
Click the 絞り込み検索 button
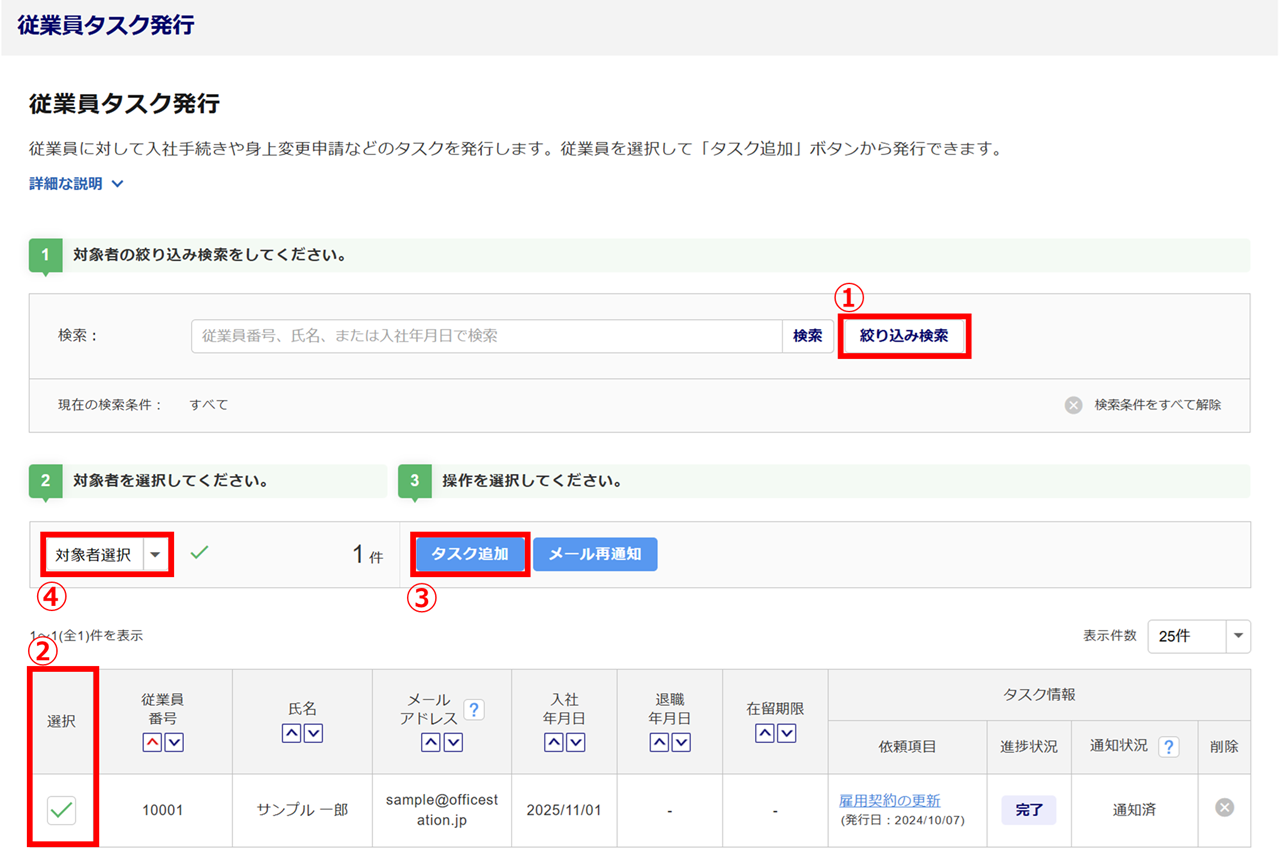pyautogui.click(x=904, y=336)
